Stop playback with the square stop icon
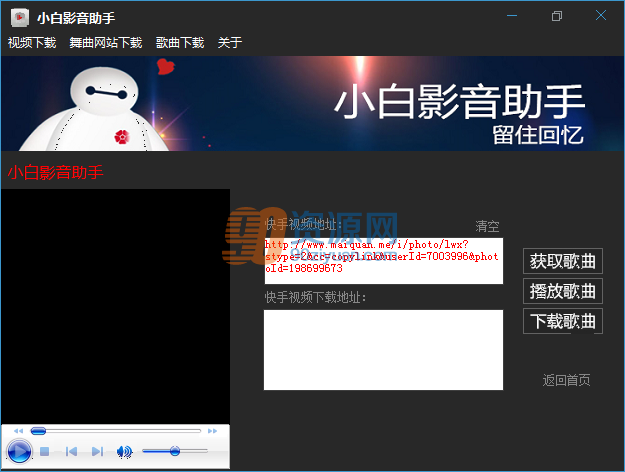The image size is (625, 472). pos(45,451)
